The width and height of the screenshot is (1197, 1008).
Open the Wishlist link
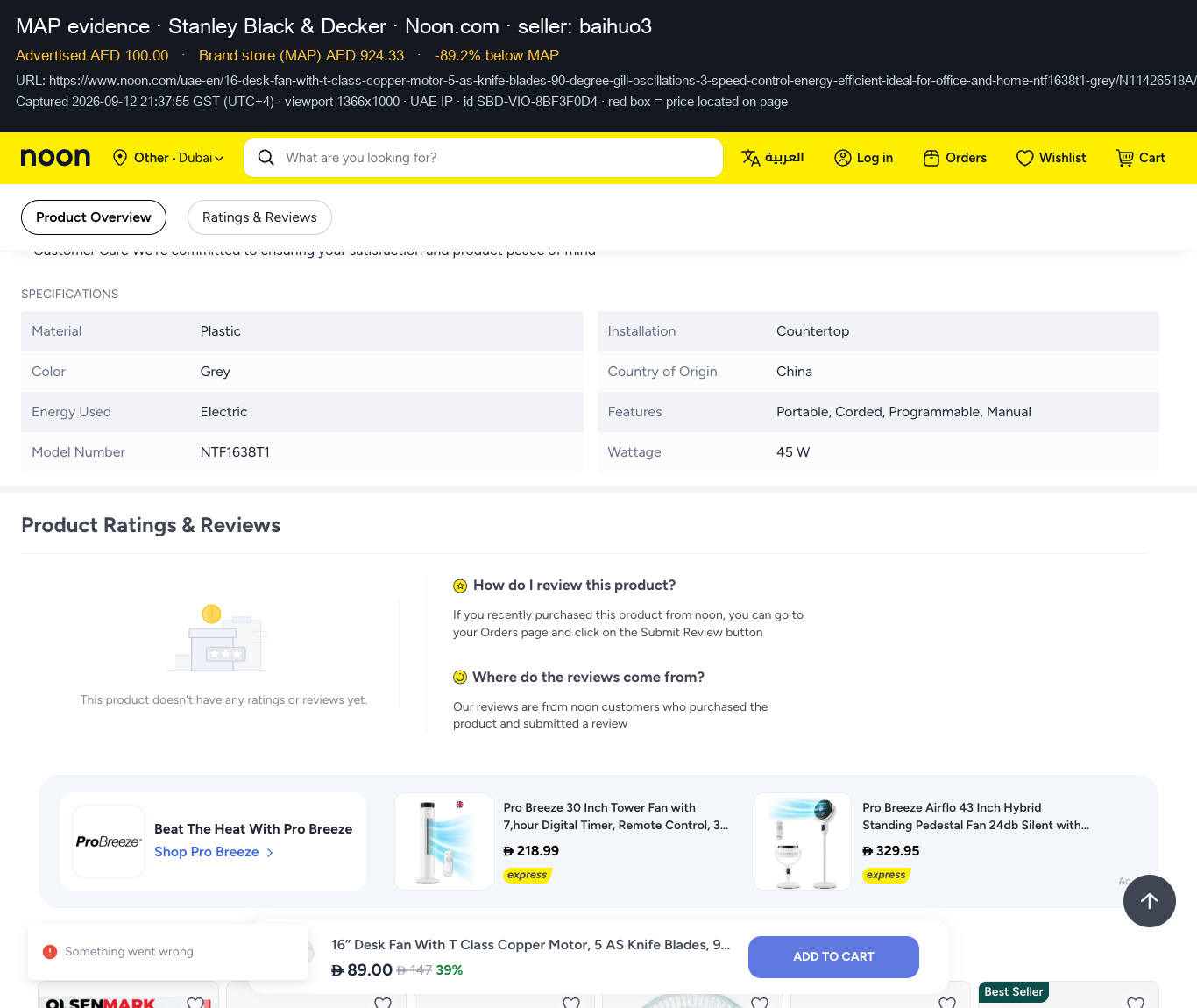pyautogui.click(x=1052, y=158)
